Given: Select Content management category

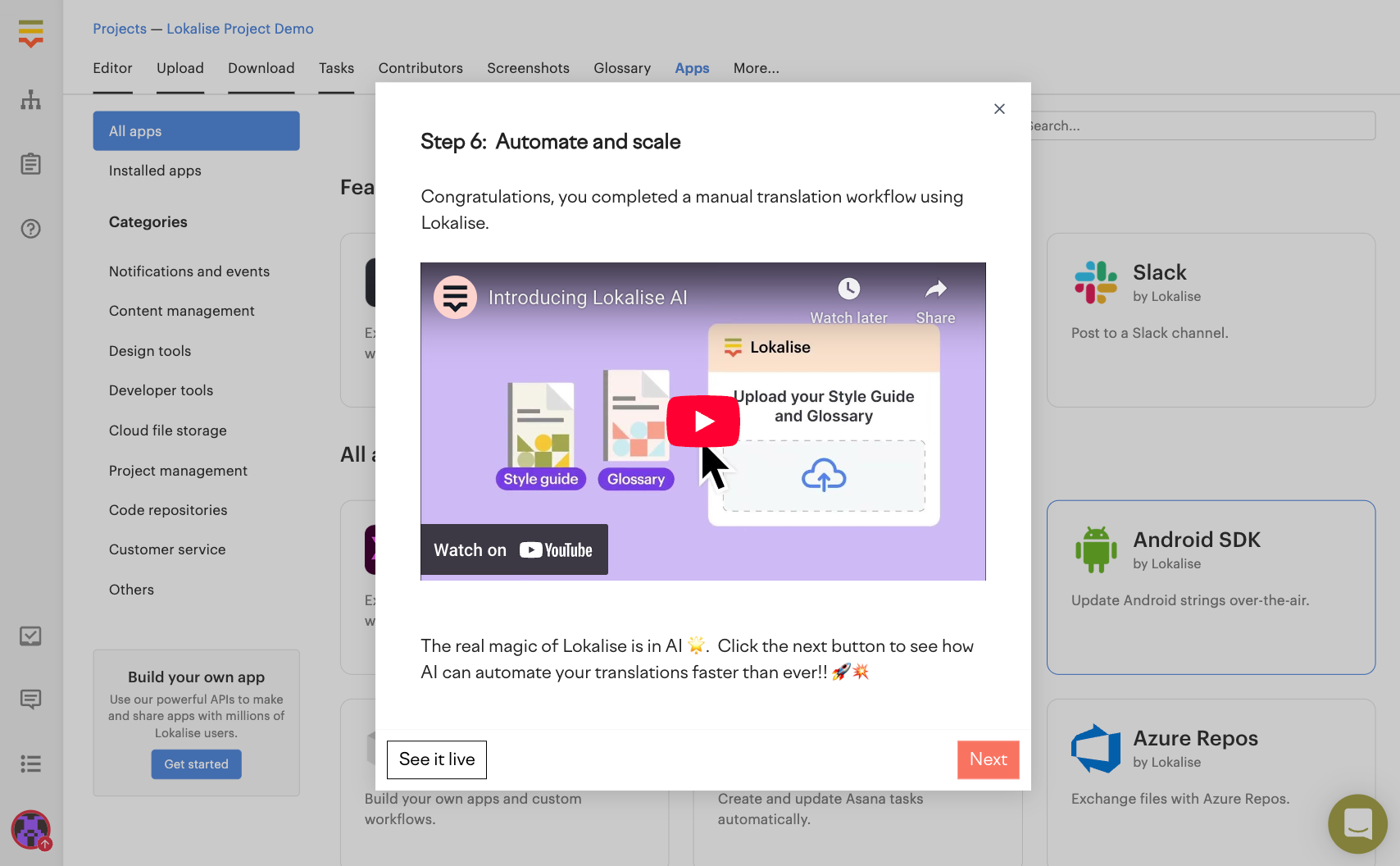Looking at the screenshot, I should [182, 311].
